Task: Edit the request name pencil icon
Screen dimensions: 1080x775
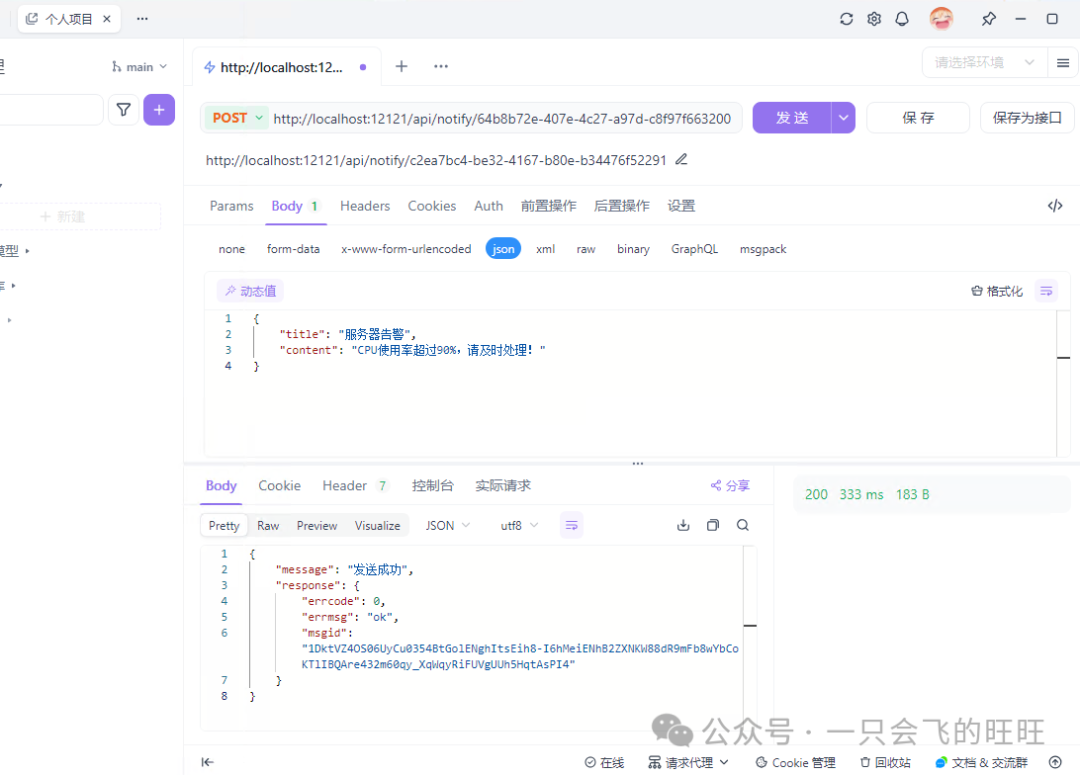Action: [681, 160]
